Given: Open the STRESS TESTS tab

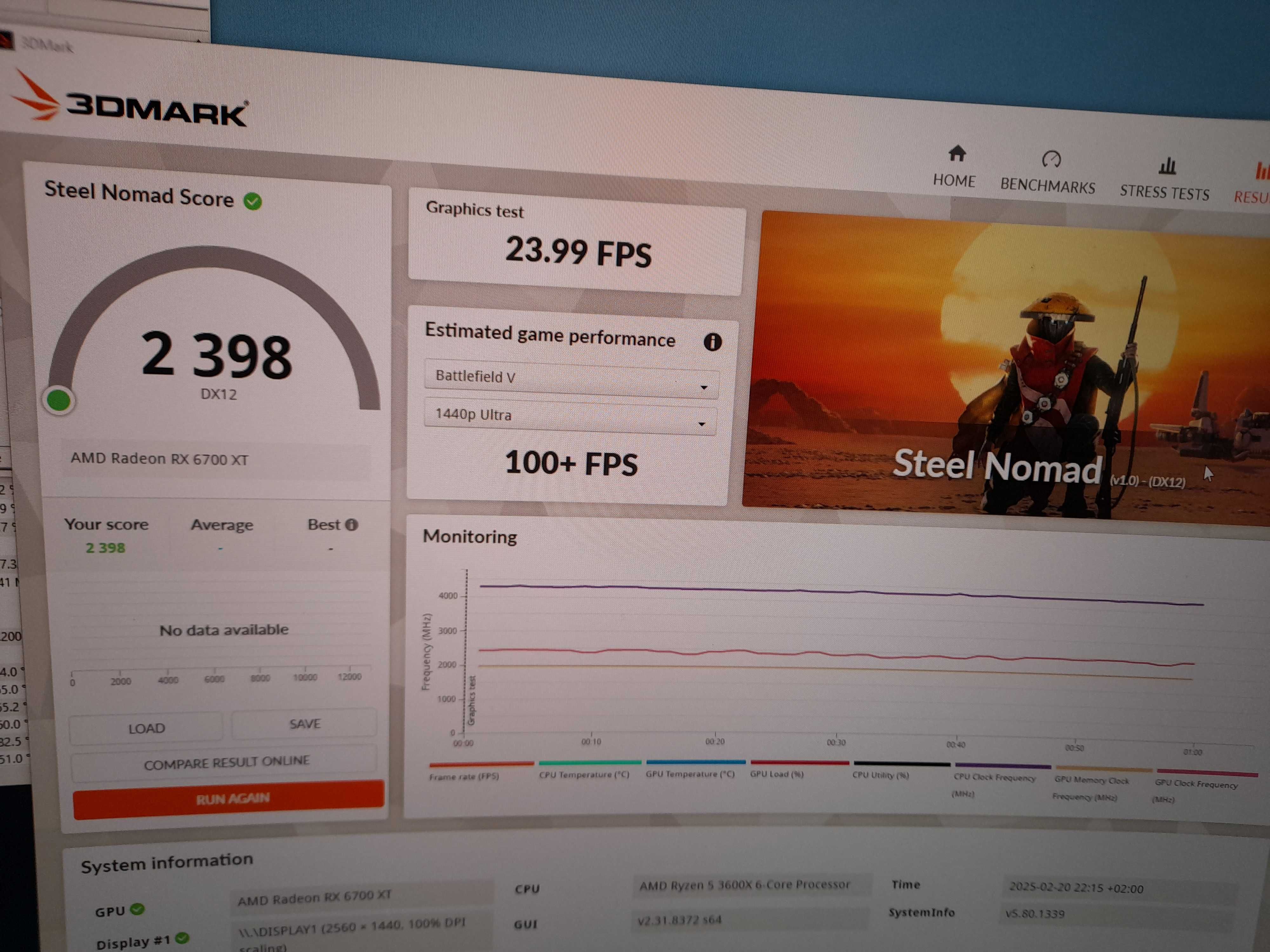Looking at the screenshot, I should [x=1164, y=180].
